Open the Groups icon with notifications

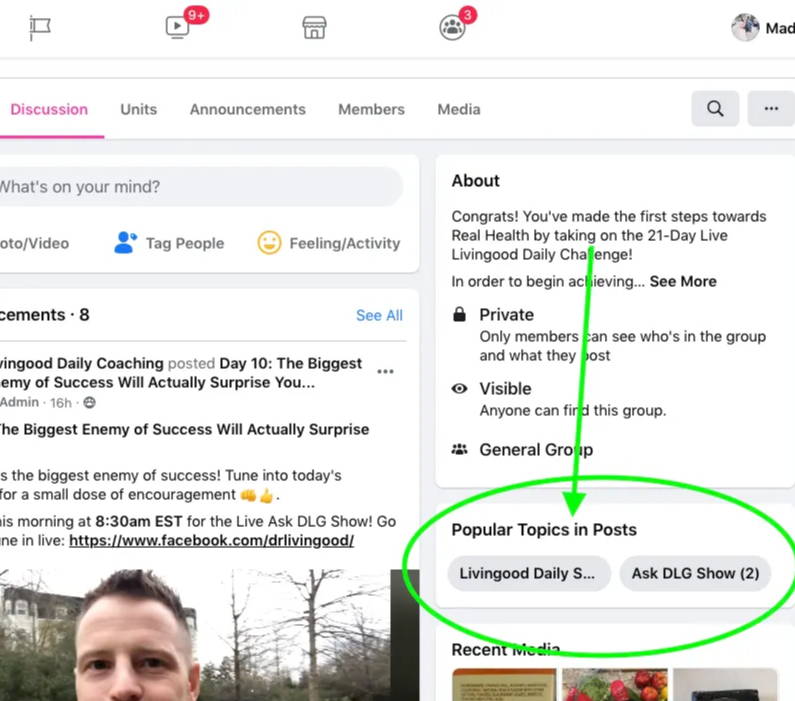pos(452,27)
